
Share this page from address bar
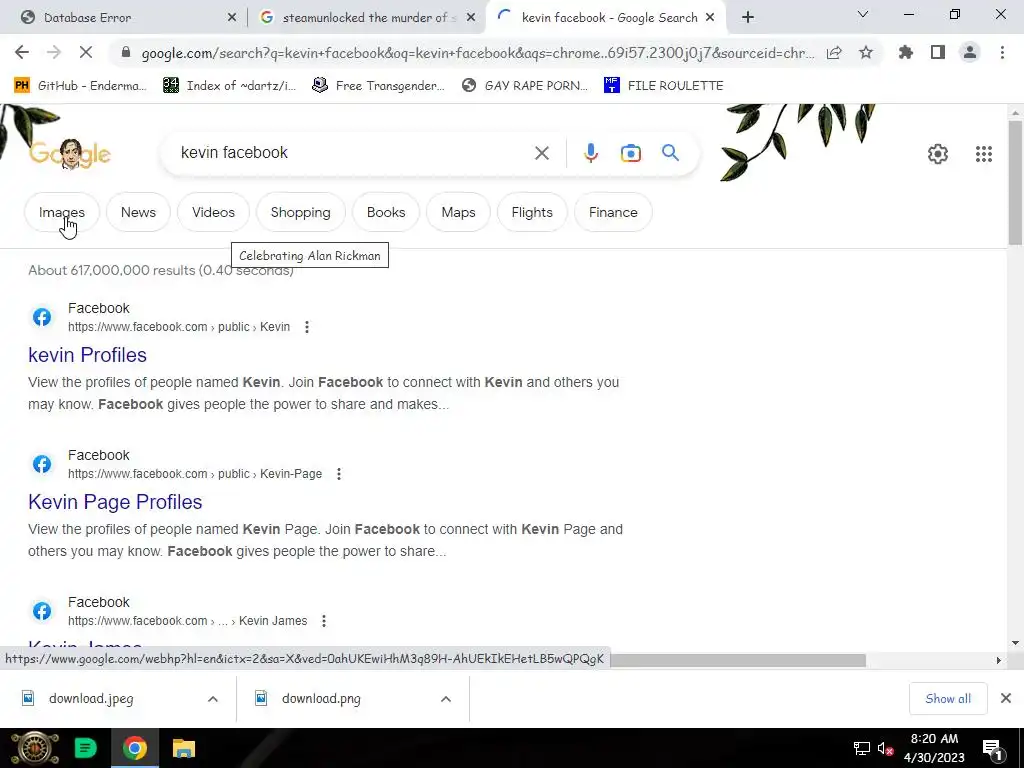[x=834, y=53]
